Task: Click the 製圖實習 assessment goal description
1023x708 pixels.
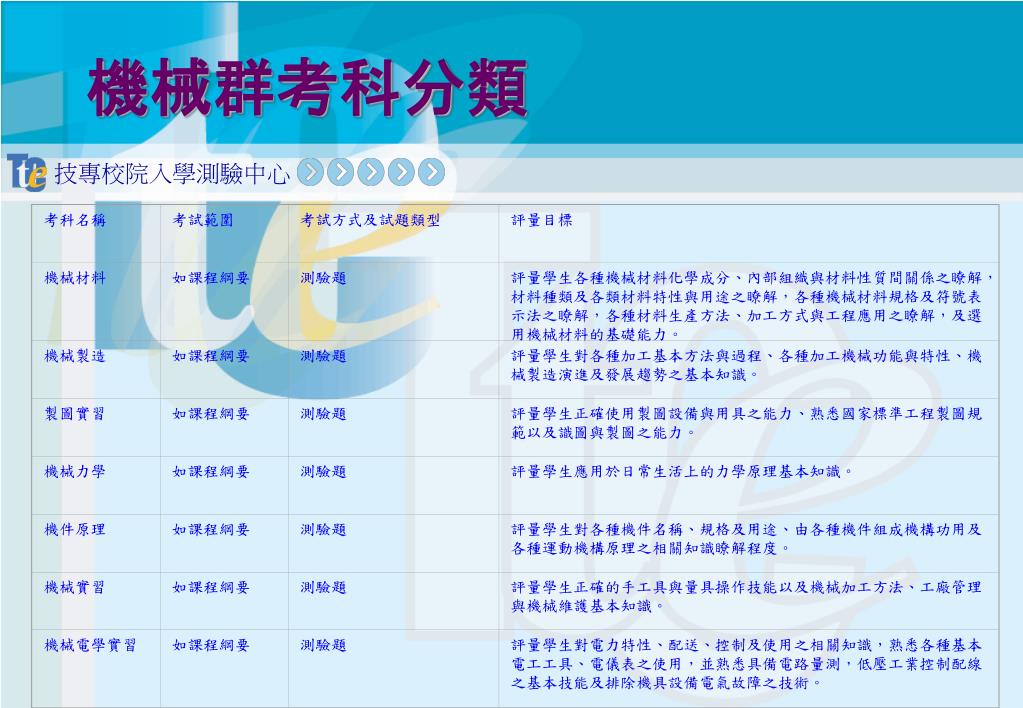Action: click(746, 423)
